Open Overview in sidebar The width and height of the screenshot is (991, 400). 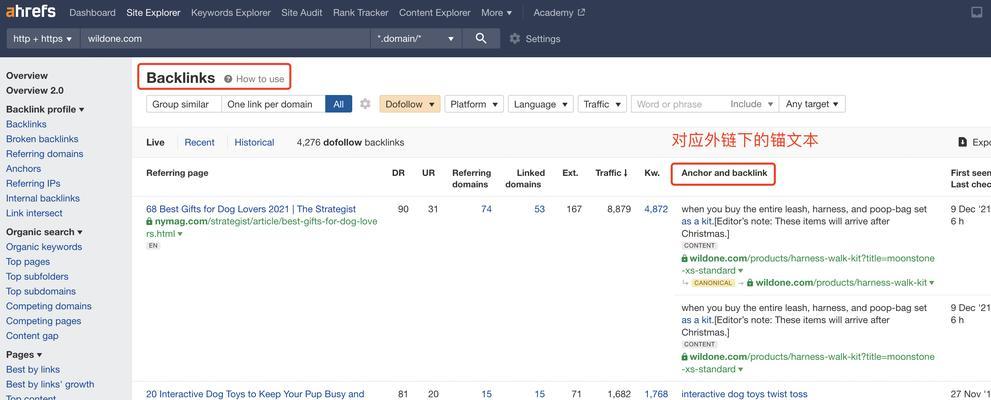27,76
